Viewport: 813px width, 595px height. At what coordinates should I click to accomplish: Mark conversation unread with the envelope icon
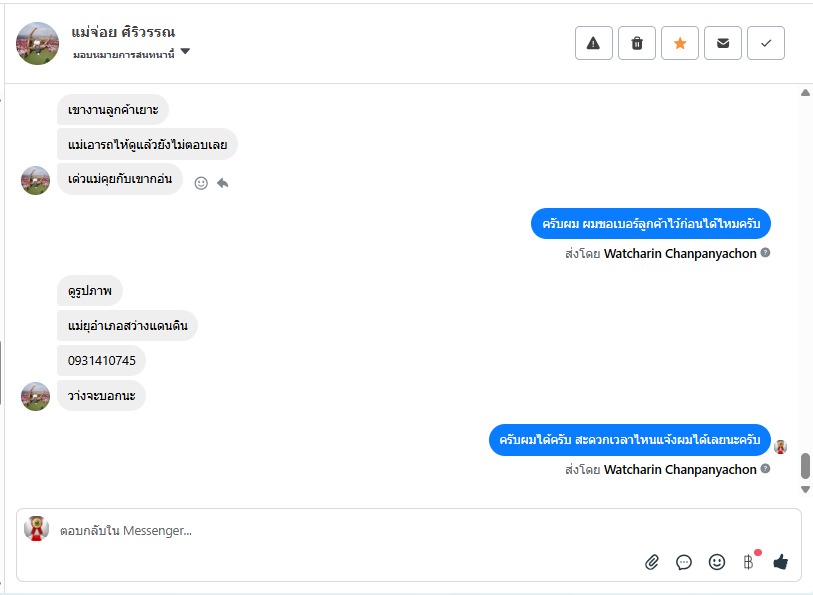click(723, 43)
